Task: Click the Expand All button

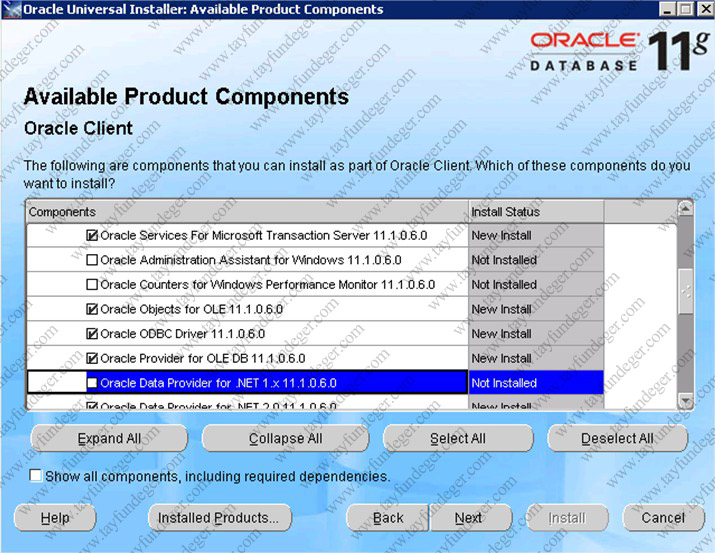Action: (x=109, y=439)
